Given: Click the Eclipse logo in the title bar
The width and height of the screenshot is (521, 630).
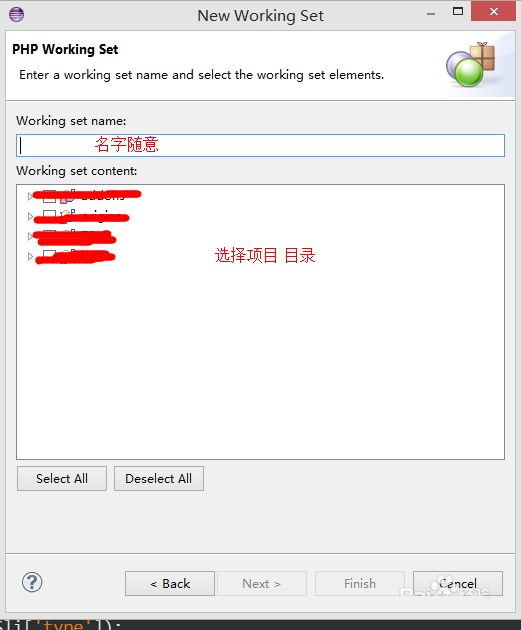Looking at the screenshot, I should pos(16,14).
